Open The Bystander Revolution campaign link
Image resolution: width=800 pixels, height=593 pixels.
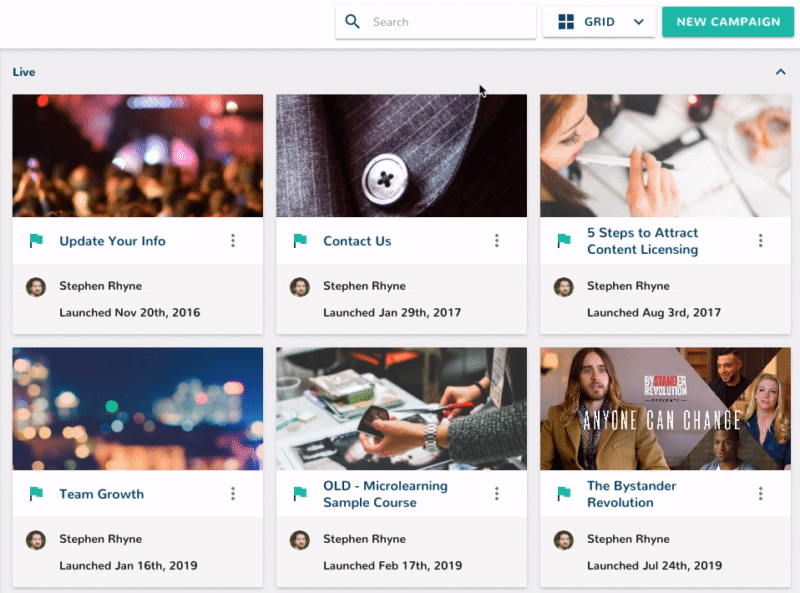(631, 494)
